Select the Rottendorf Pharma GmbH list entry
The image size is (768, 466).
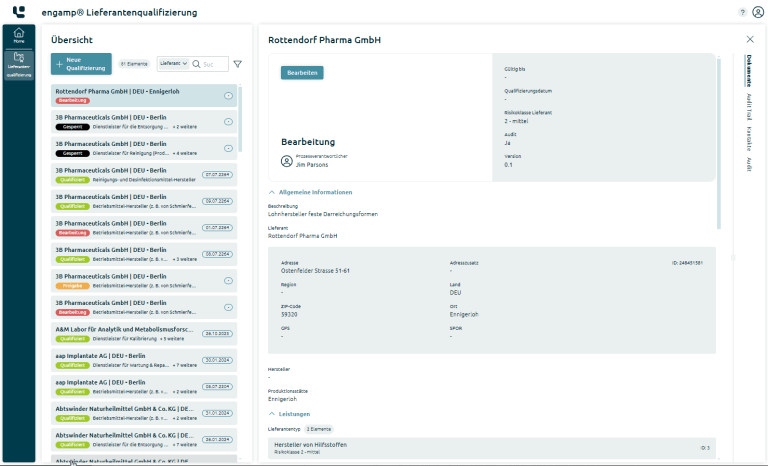144,96
